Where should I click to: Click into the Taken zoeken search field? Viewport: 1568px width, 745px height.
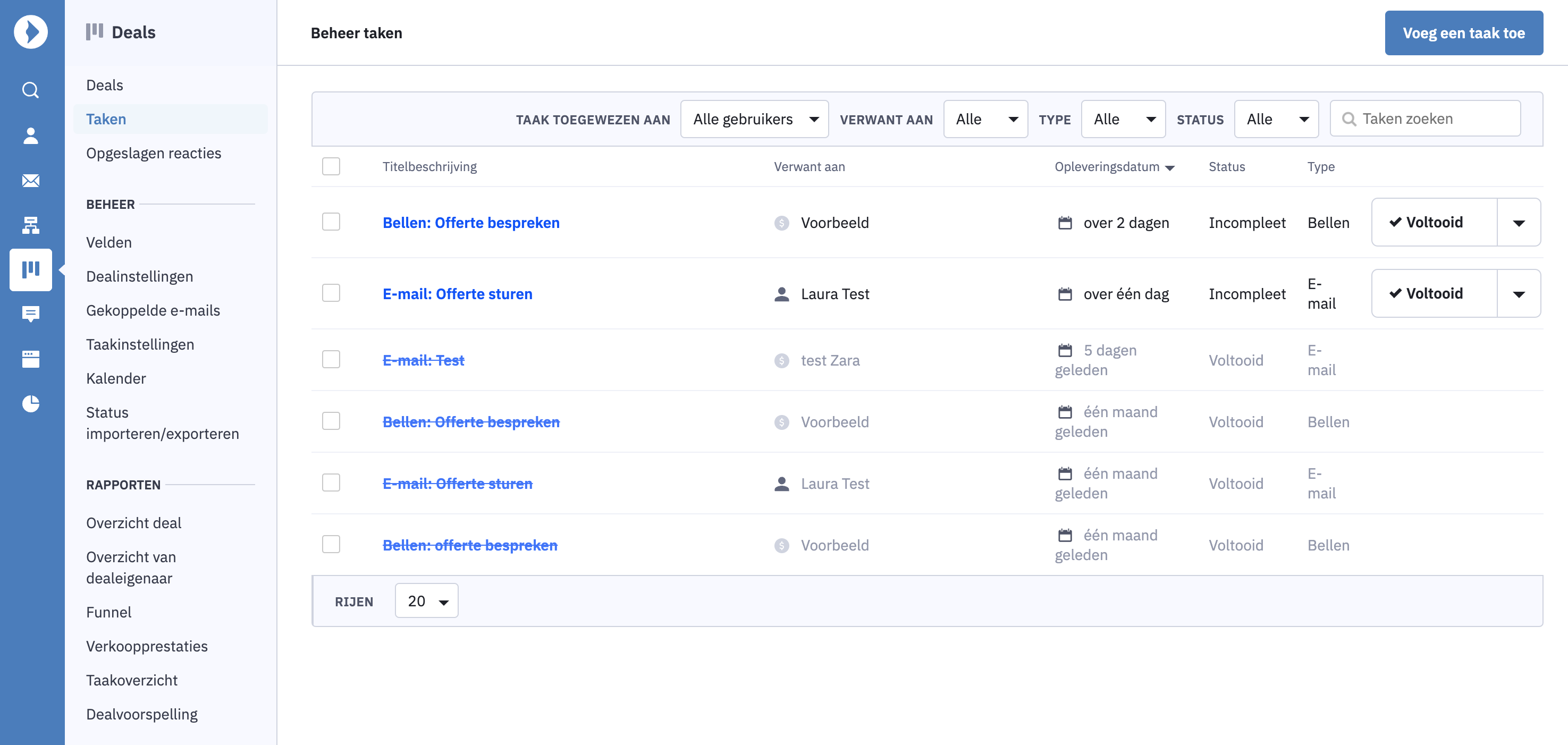[1425, 120]
